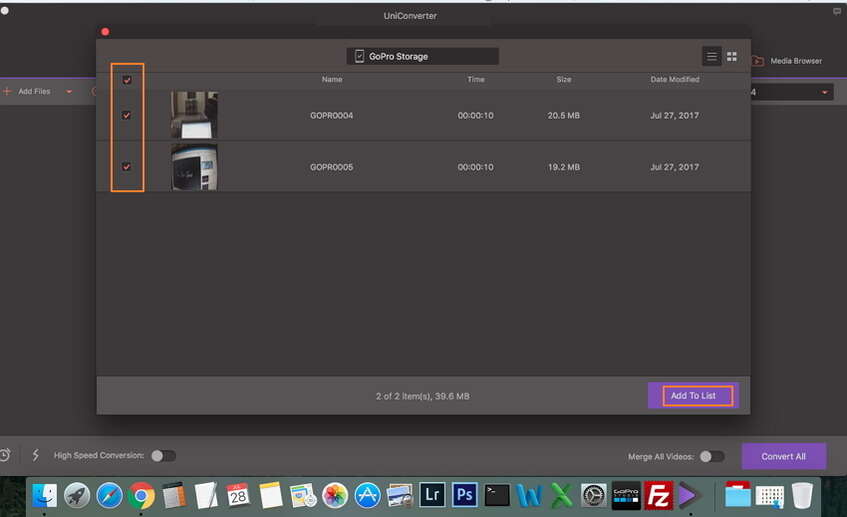Image resolution: width=847 pixels, height=517 pixels.
Task: Open the Trash in the dock
Action: (x=802, y=495)
